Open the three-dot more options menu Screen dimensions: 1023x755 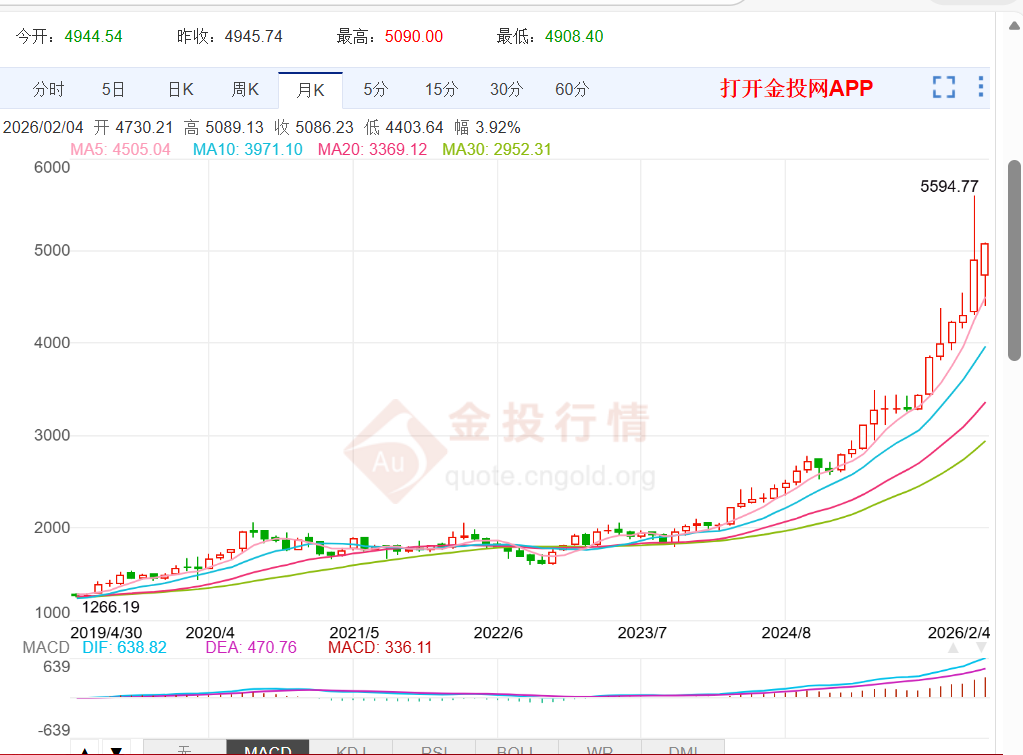981,87
